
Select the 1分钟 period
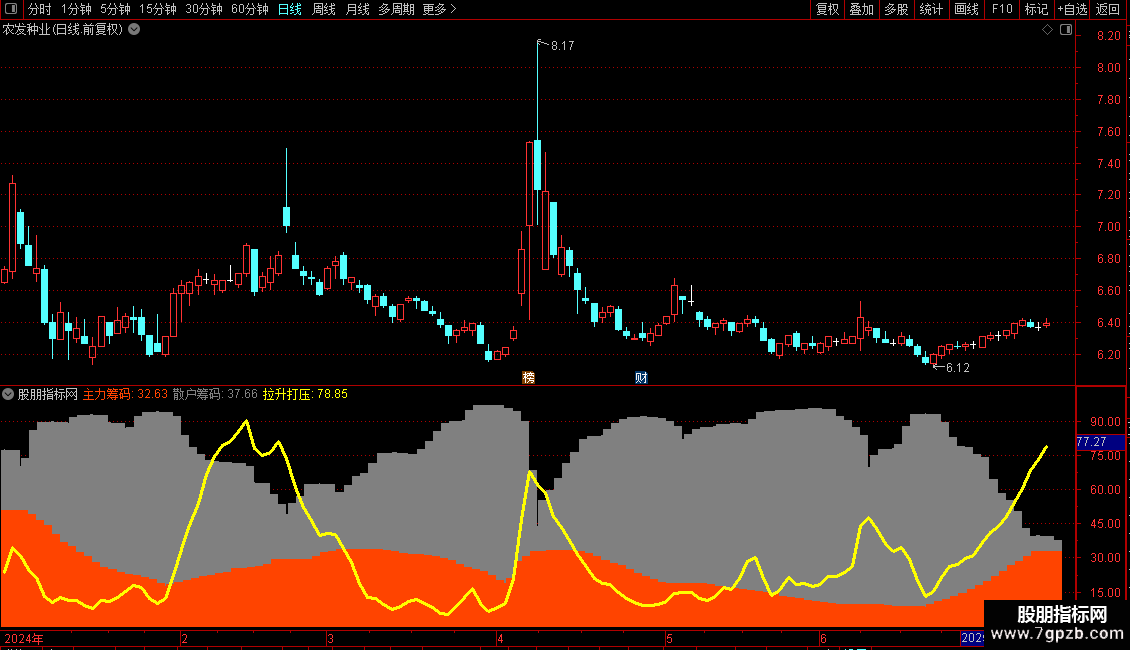pos(76,9)
